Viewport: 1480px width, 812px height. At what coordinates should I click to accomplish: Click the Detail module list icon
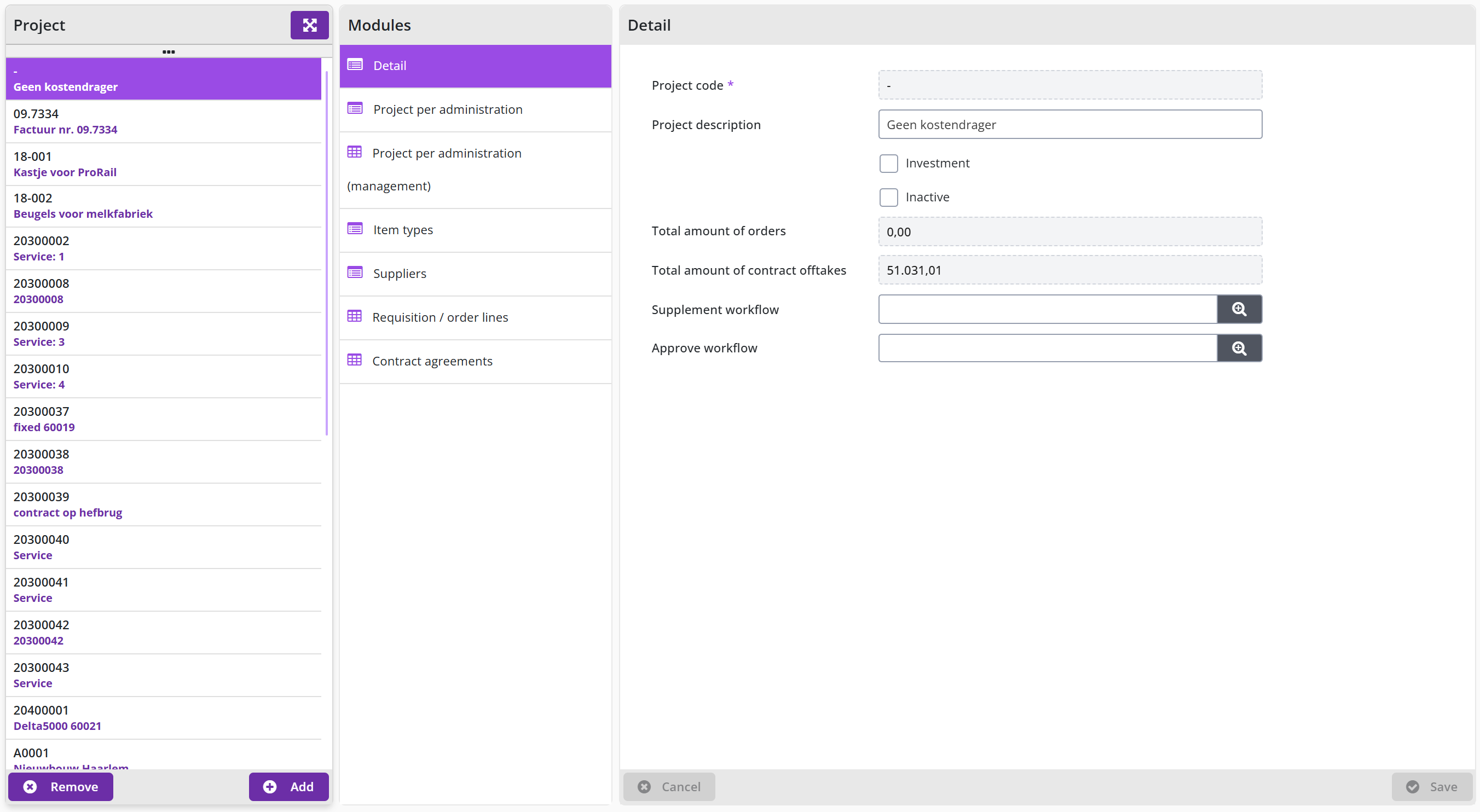355,65
